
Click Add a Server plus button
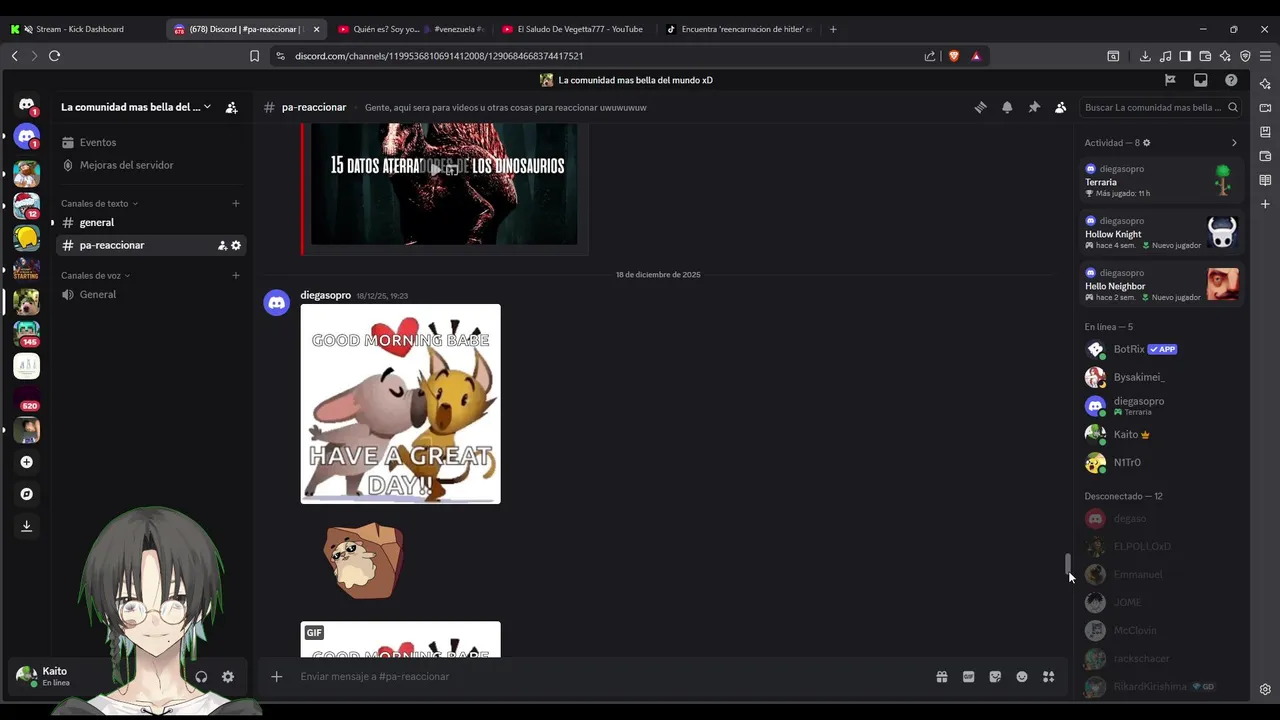[x=27, y=462]
